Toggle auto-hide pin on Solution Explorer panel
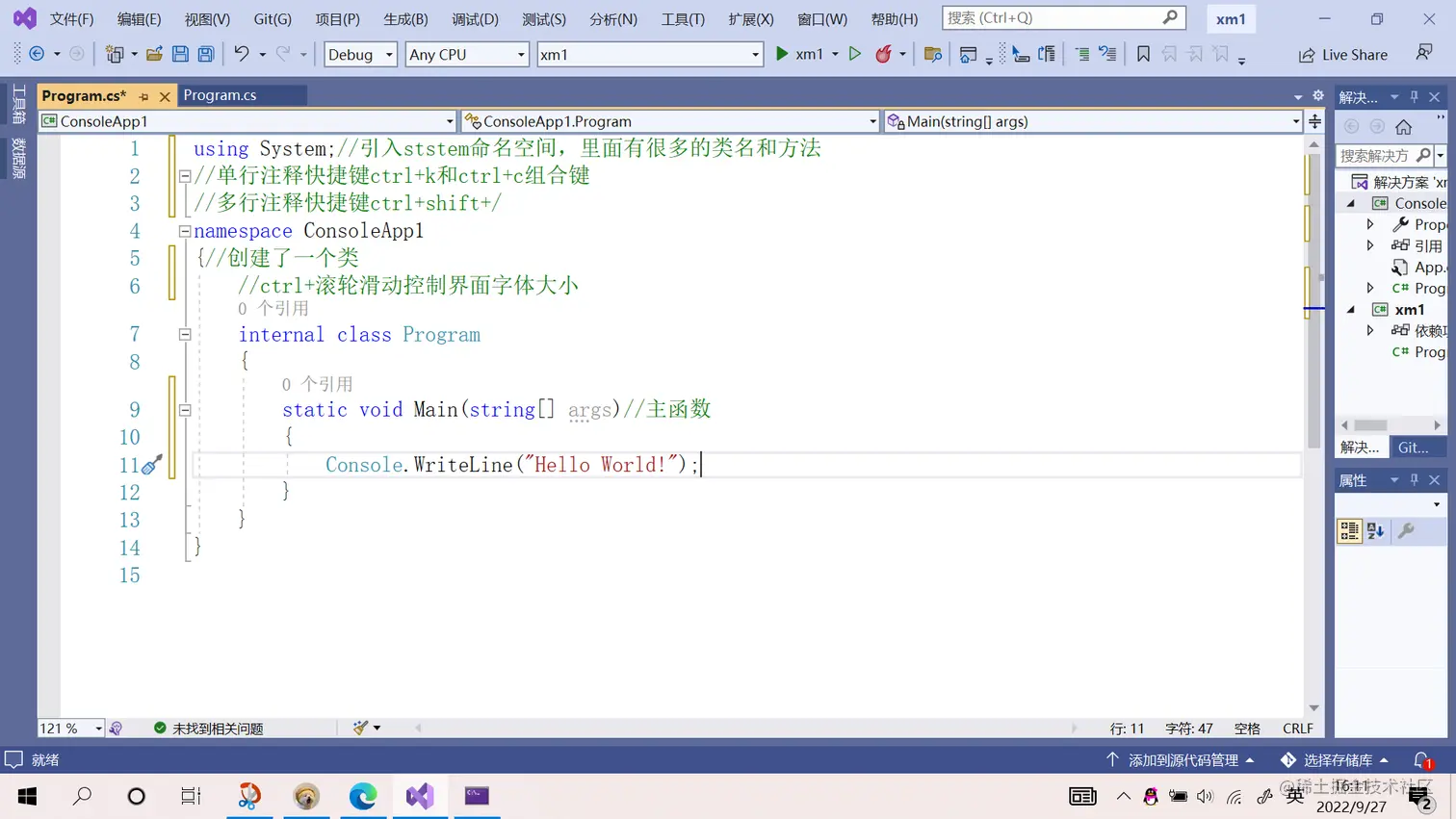 point(1415,97)
